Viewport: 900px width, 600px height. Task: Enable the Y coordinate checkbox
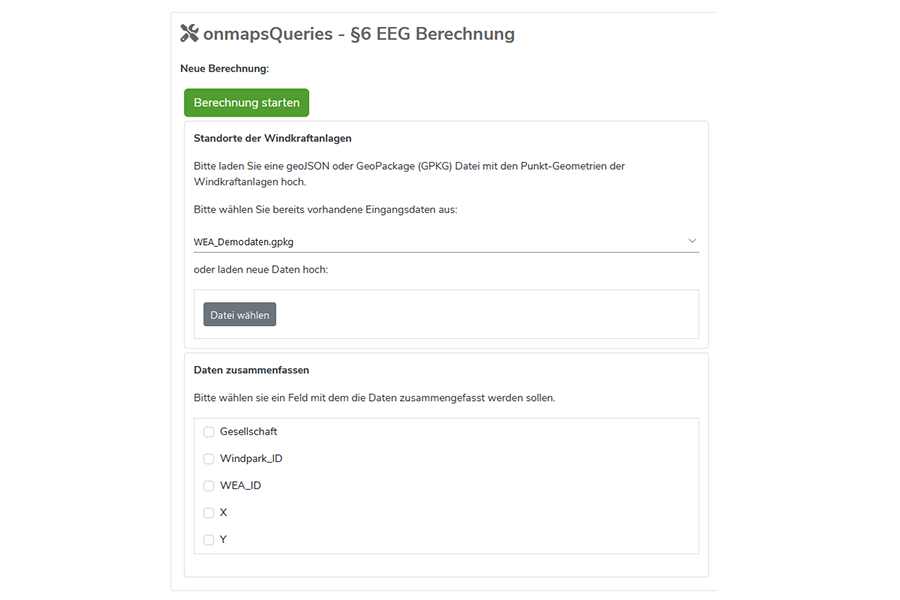(x=209, y=539)
